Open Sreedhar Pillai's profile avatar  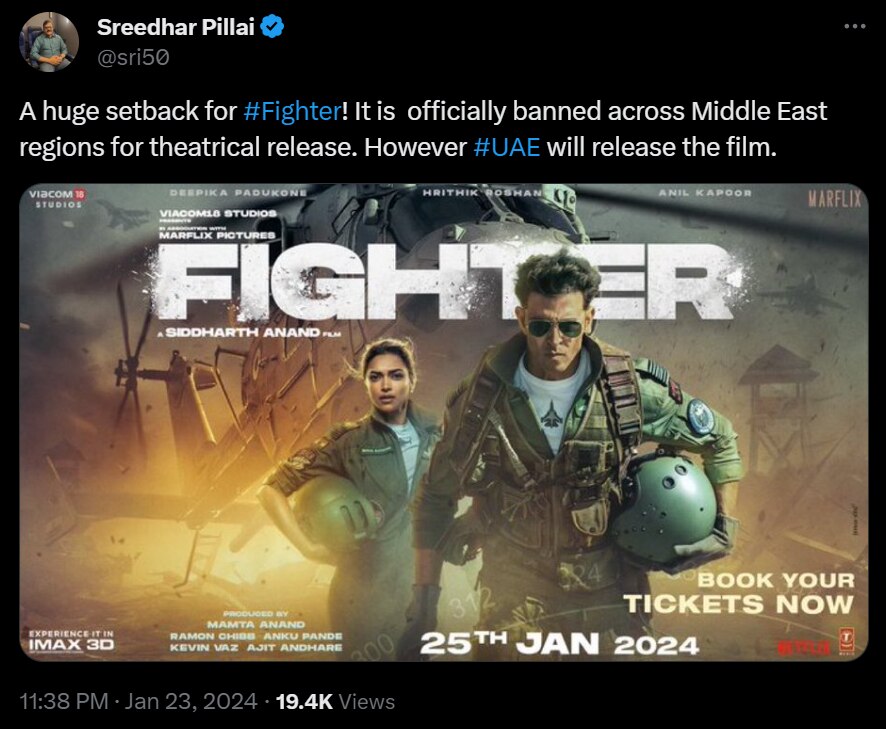[49, 42]
